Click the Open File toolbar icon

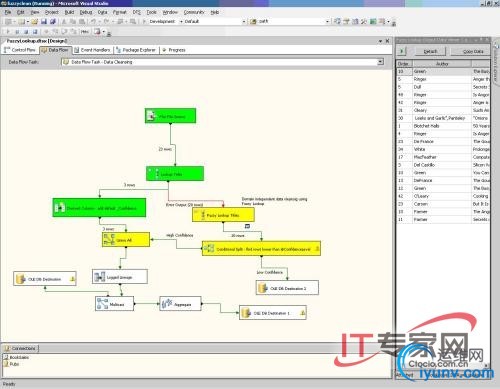tap(35, 21)
